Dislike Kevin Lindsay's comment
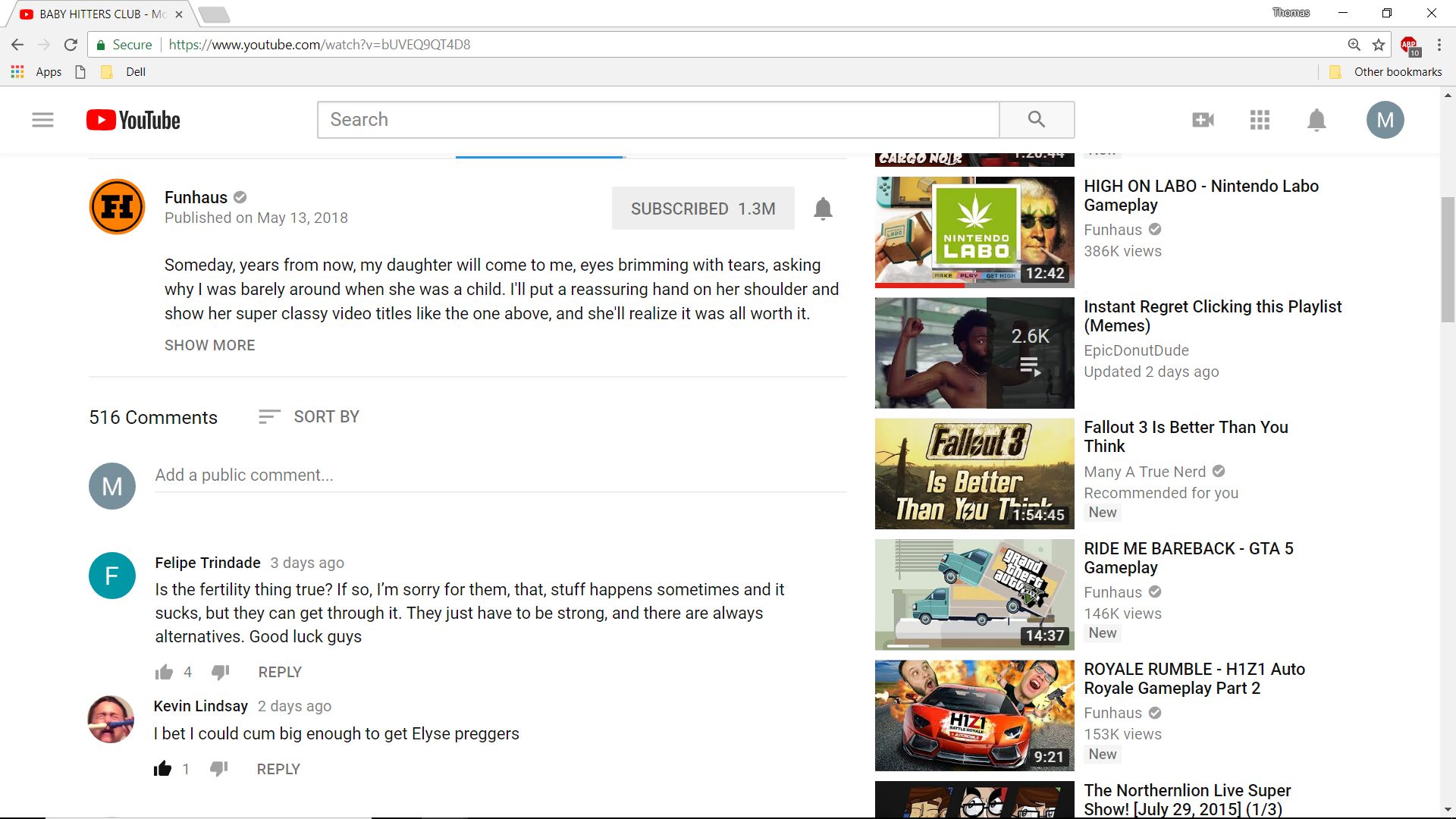 click(x=218, y=769)
